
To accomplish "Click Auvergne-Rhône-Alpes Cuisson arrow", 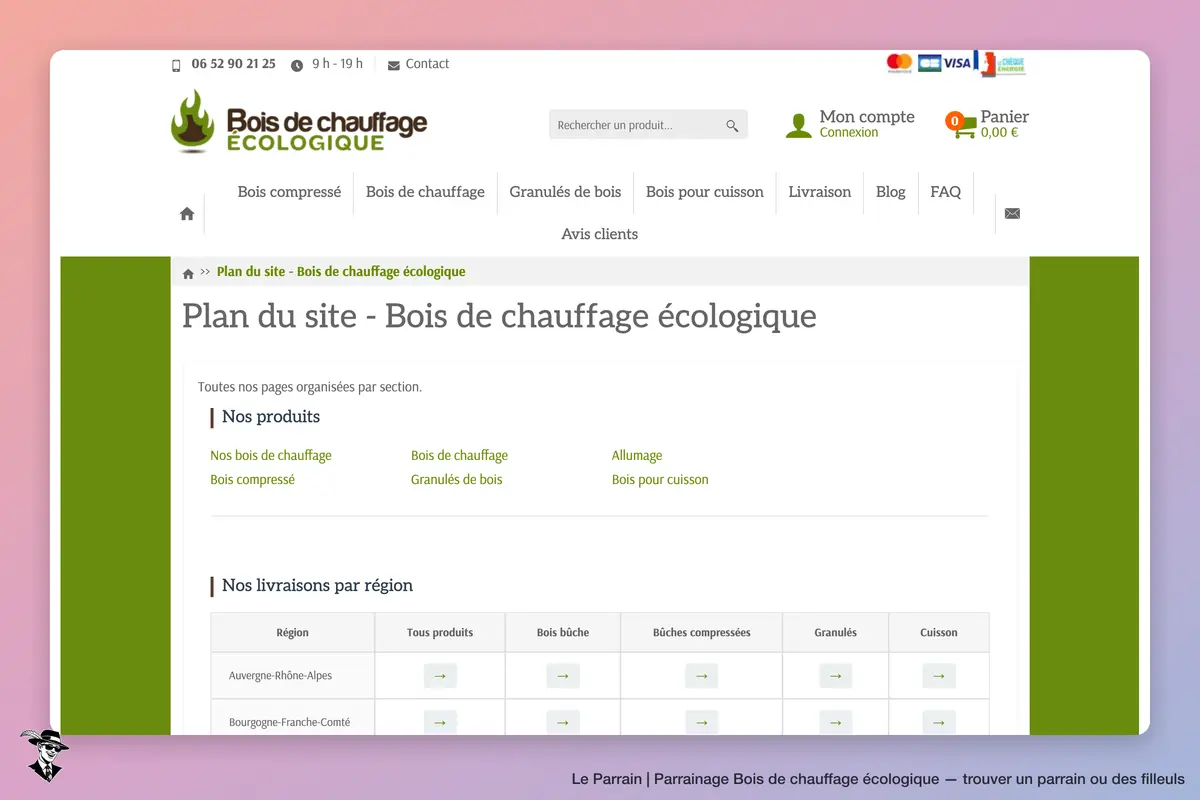I will click(938, 676).
